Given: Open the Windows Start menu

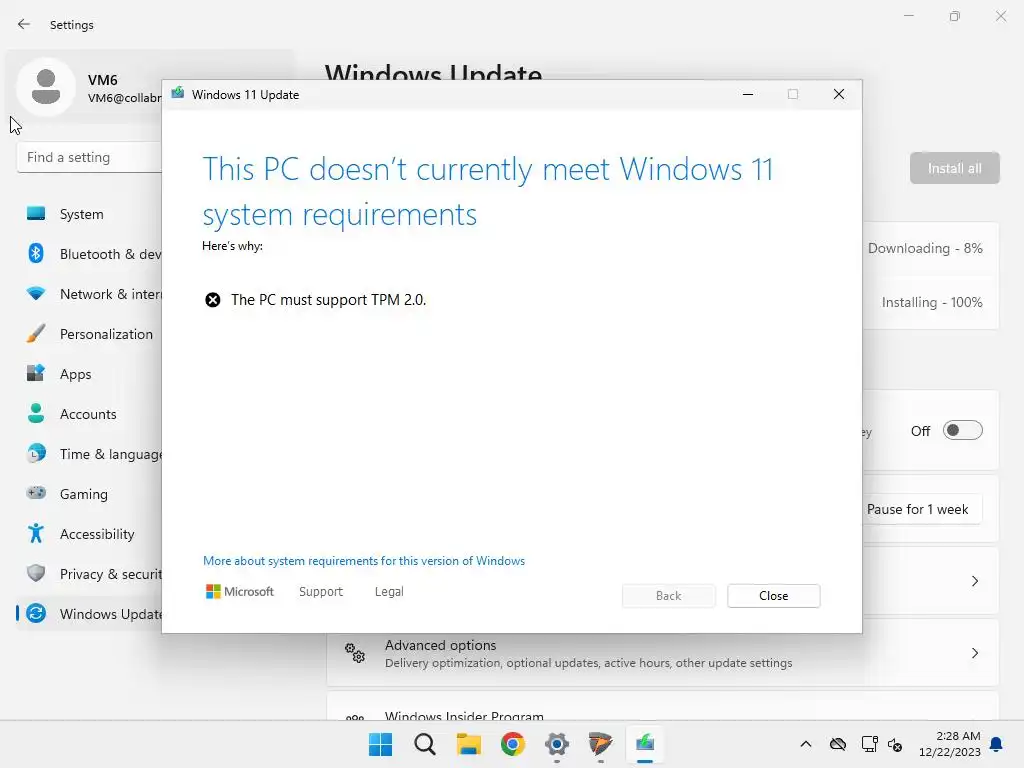Looking at the screenshot, I should point(380,744).
